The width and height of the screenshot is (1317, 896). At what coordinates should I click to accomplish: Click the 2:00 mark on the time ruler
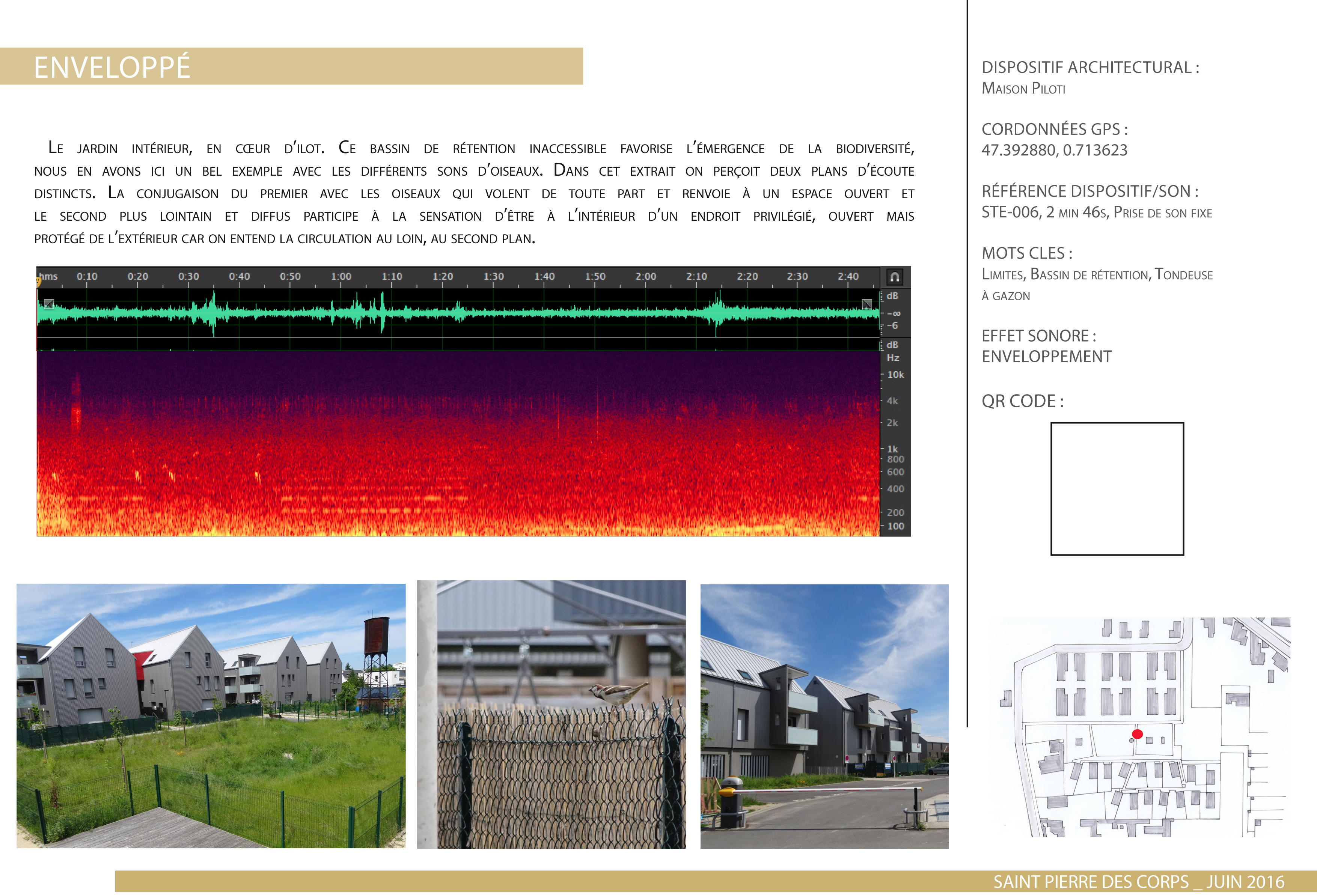tap(645, 276)
